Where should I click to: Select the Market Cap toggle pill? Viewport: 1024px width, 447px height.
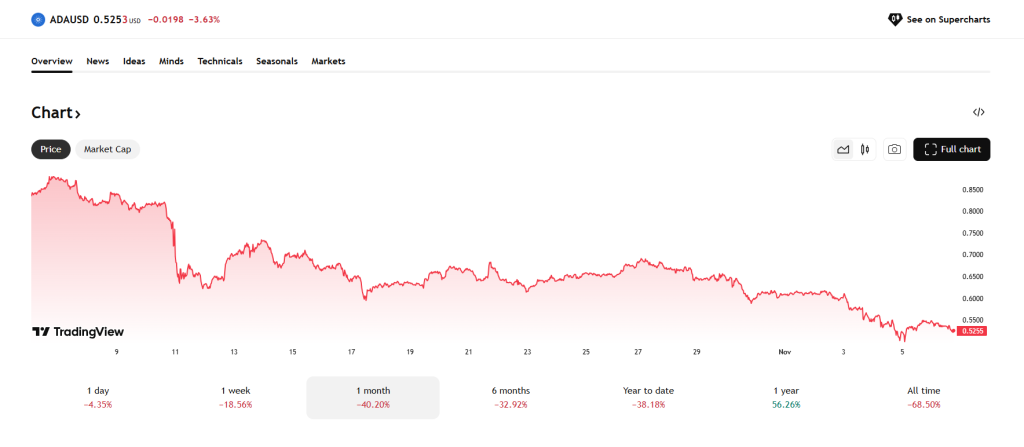click(108, 149)
